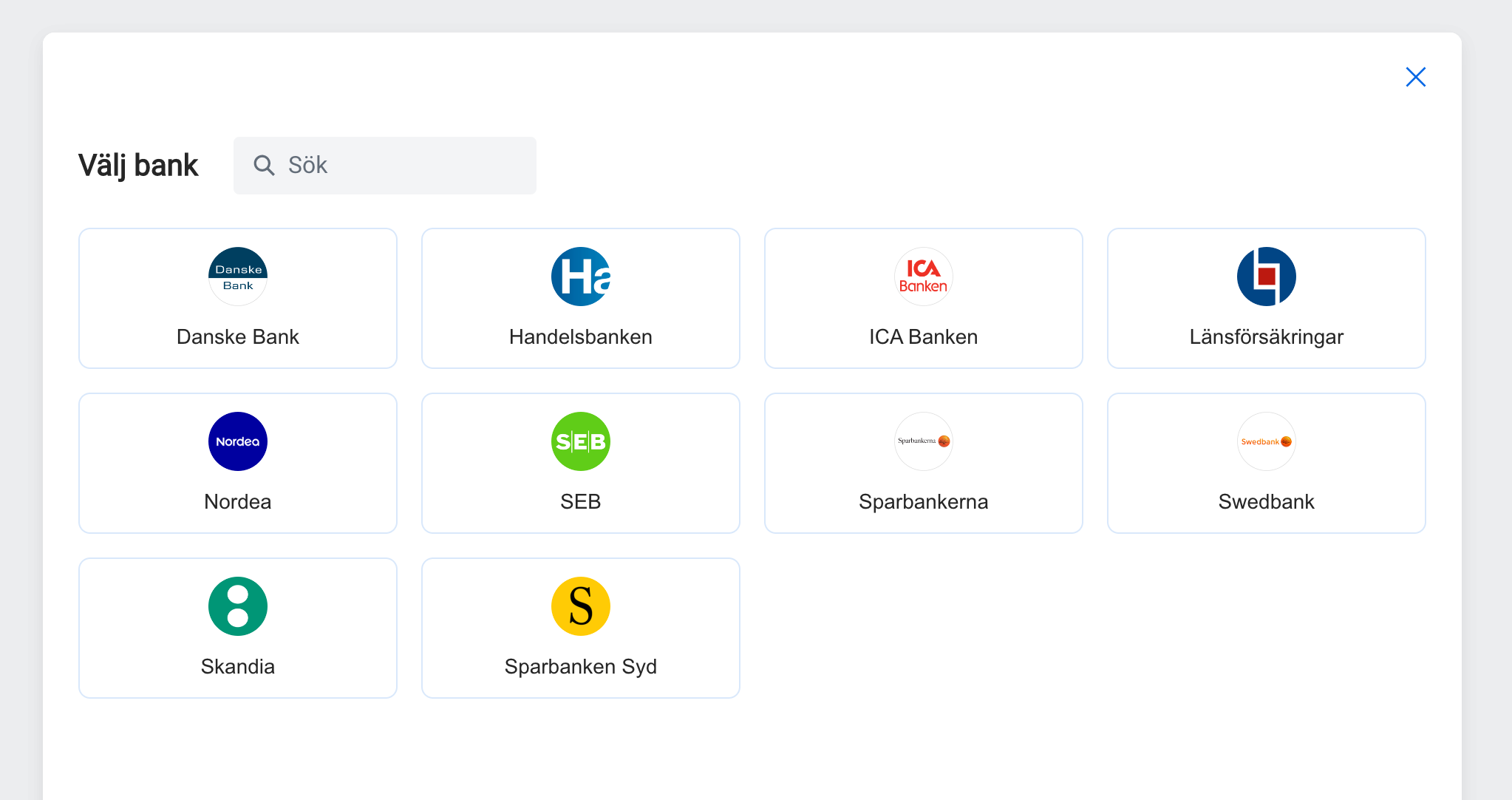
Task: Click the Länsförsäkringar logo icon
Action: (x=1267, y=277)
